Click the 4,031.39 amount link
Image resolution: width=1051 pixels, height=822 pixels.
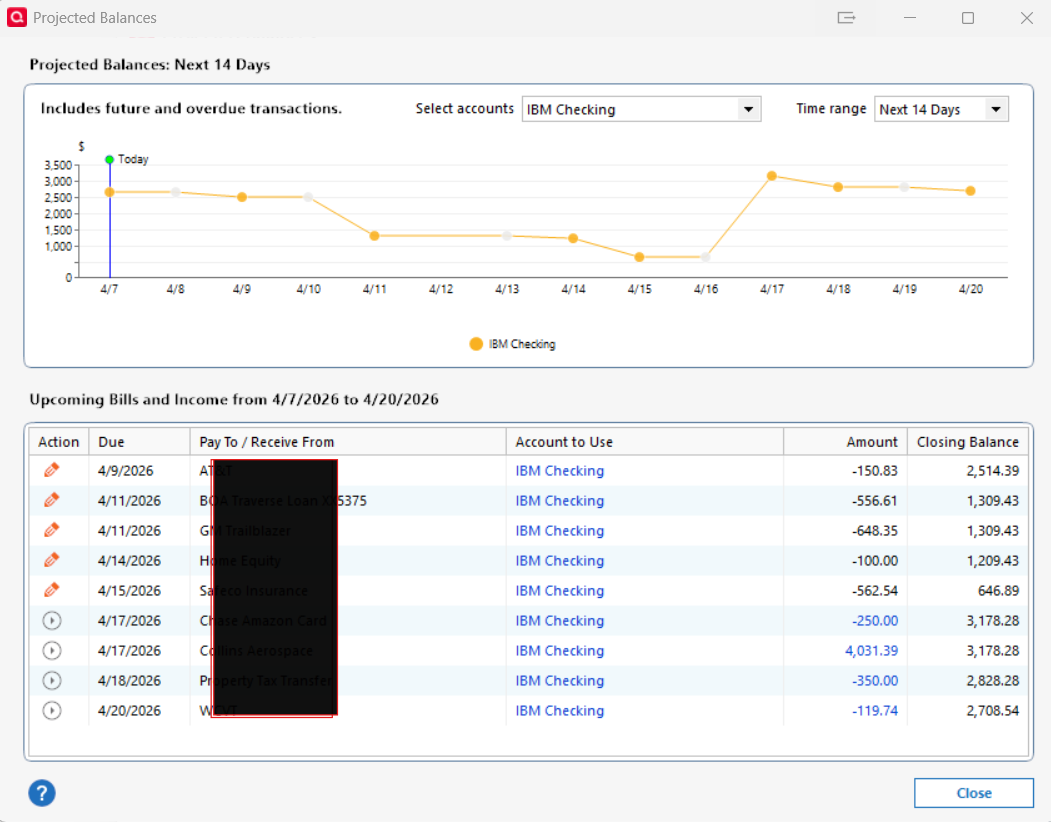(x=871, y=651)
